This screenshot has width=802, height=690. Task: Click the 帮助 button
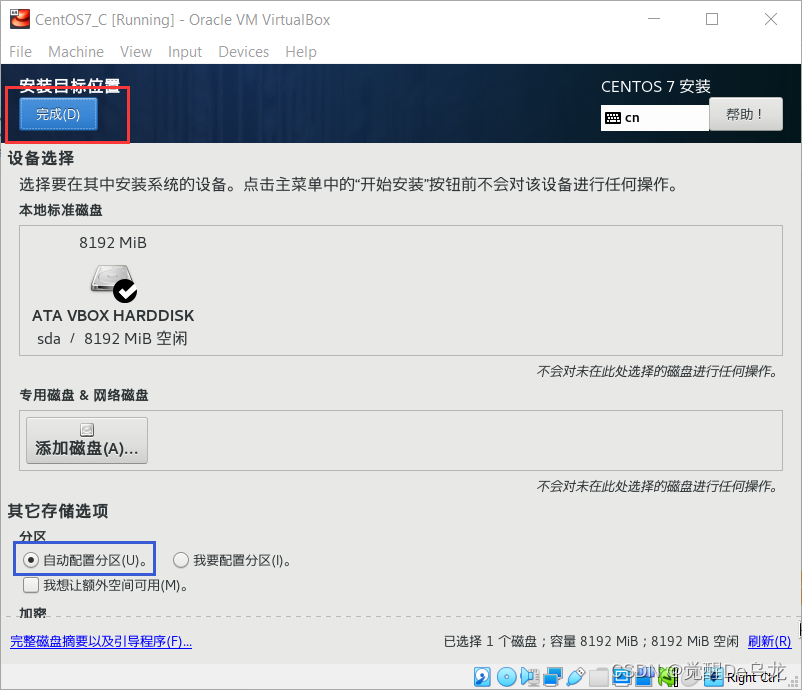pyautogui.click(x=746, y=114)
